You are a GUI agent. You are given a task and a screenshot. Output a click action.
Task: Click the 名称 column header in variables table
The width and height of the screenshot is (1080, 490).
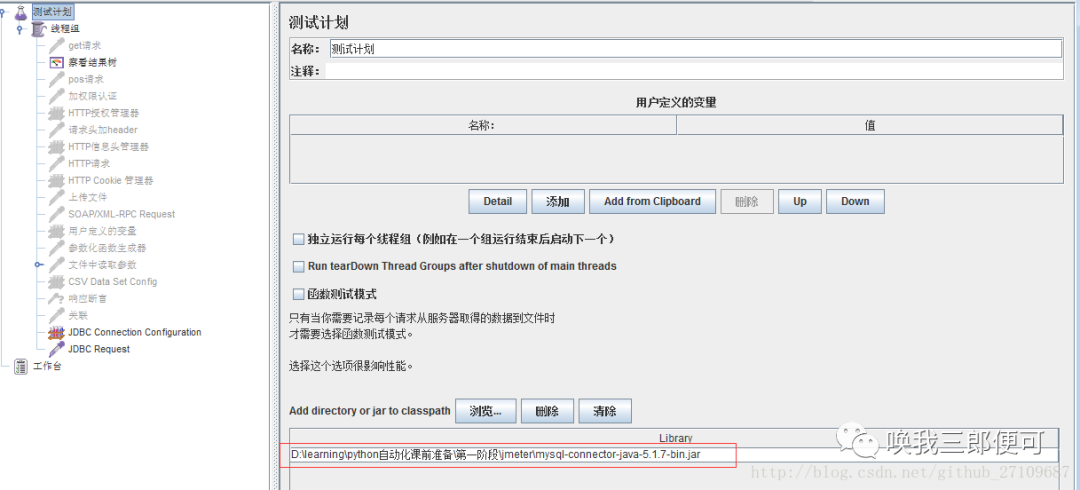(483, 125)
